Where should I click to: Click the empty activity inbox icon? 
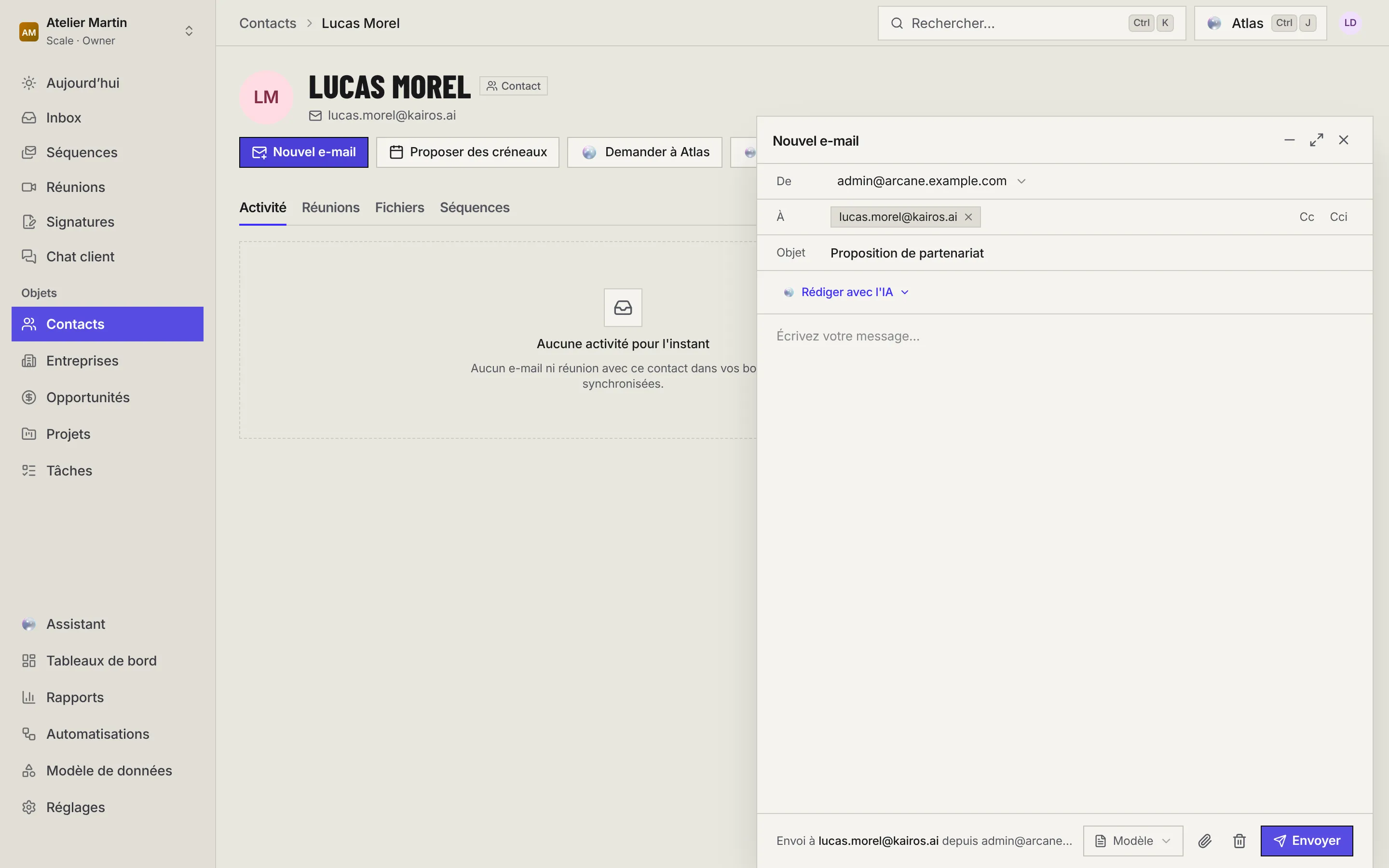coord(623,308)
